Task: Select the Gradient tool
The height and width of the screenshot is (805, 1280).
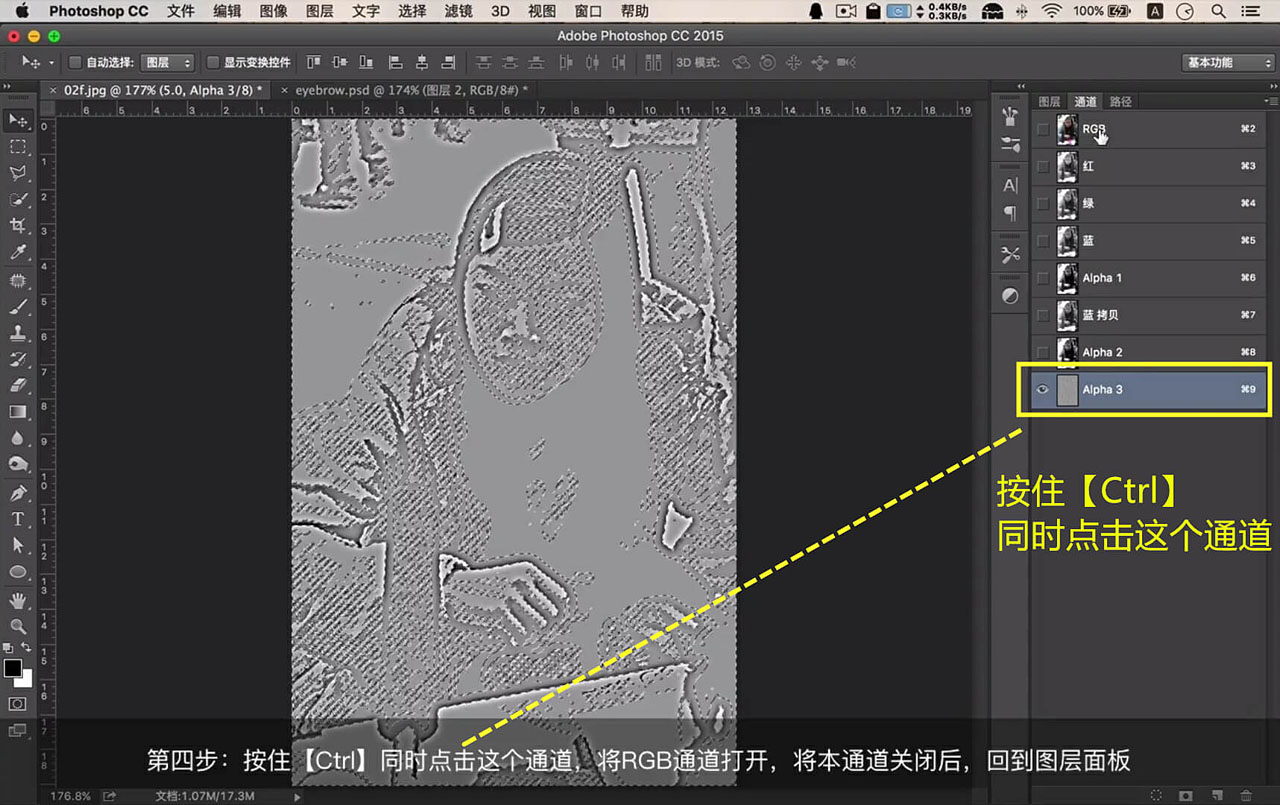Action: [17, 411]
